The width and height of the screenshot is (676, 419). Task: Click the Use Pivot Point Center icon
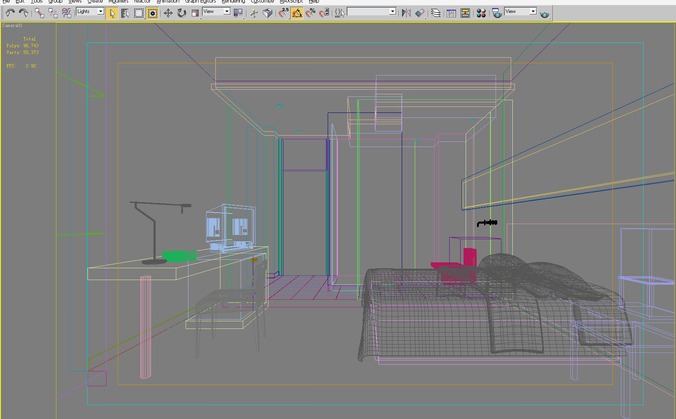tap(238, 13)
